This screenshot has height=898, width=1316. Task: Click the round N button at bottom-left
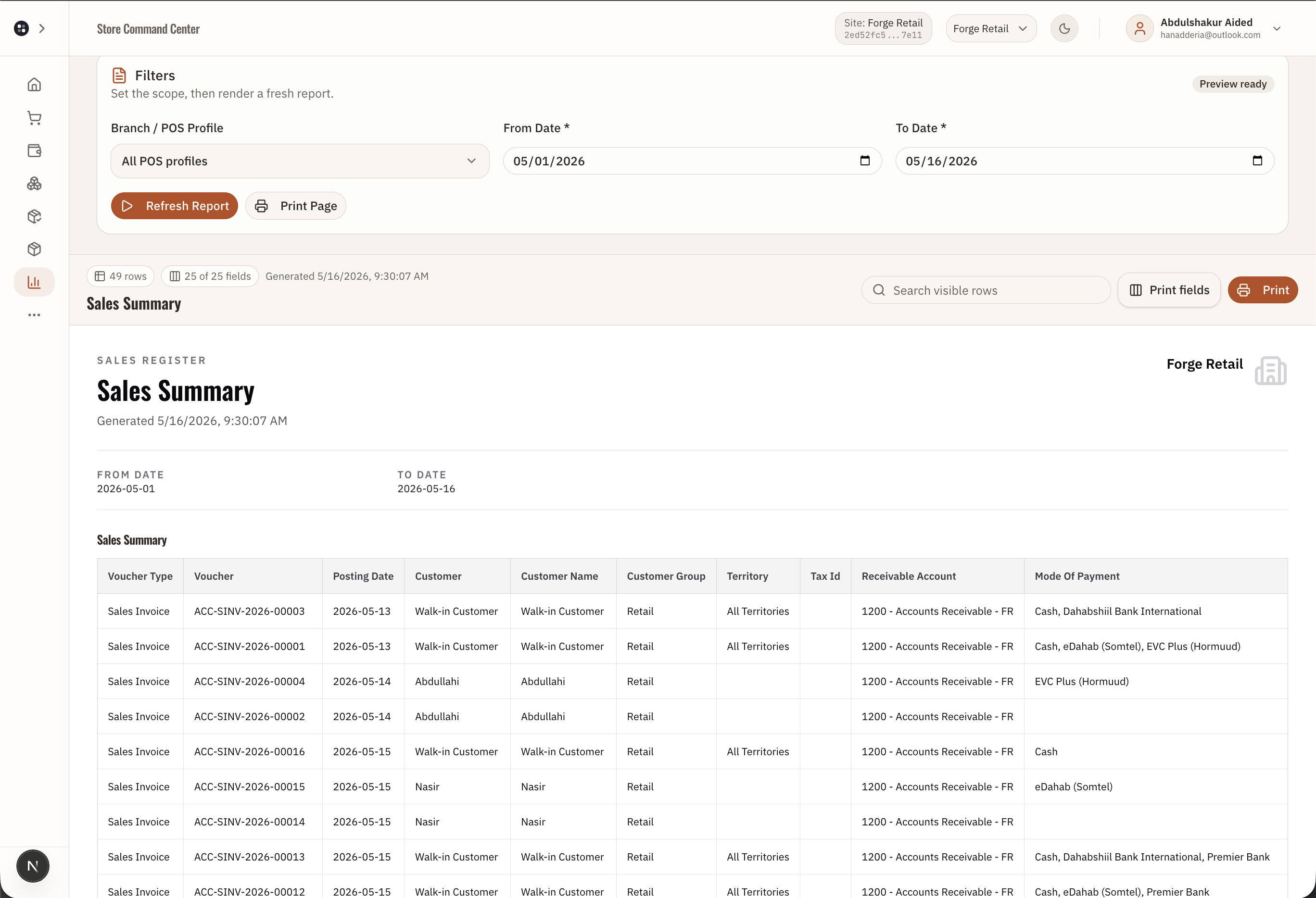(33, 866)
